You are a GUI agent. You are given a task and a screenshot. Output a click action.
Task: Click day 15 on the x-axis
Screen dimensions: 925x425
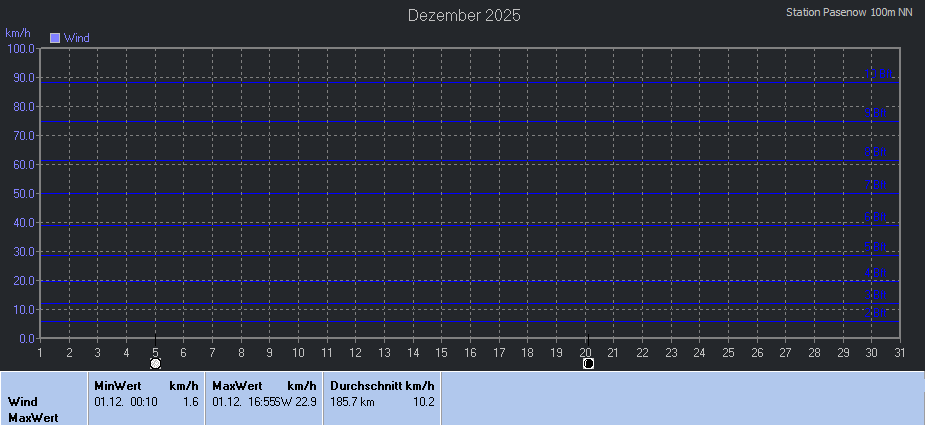[442, 352]
